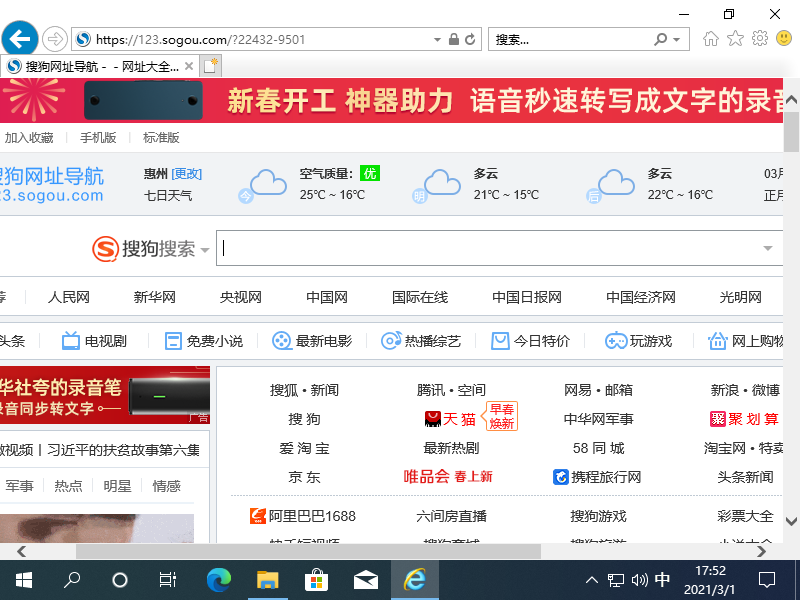Viewport: 800px width, 600px height.
Task: Click the 今日特价 daily deals icon
Action: (x=500, y=340)
